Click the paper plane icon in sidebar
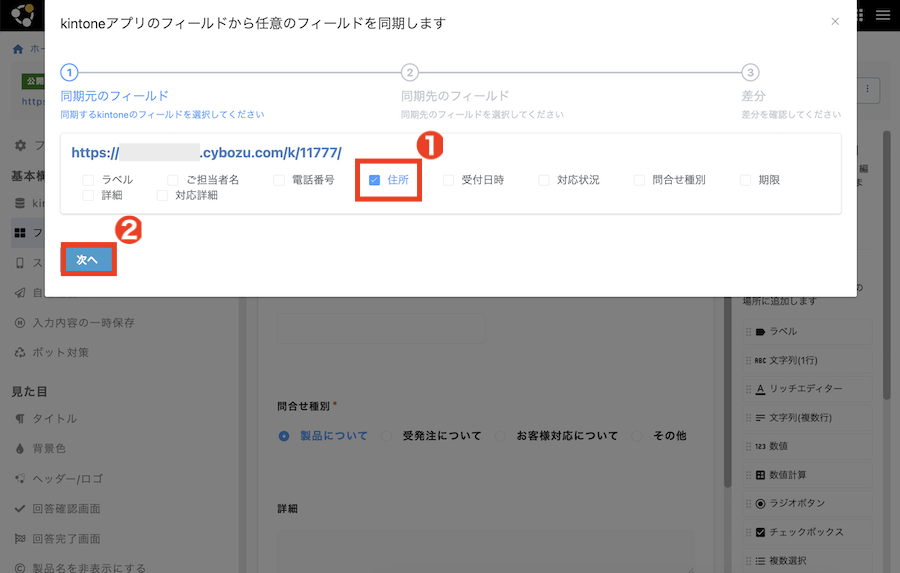The width and height of the screenshot is (900, 573). [20, 293]
